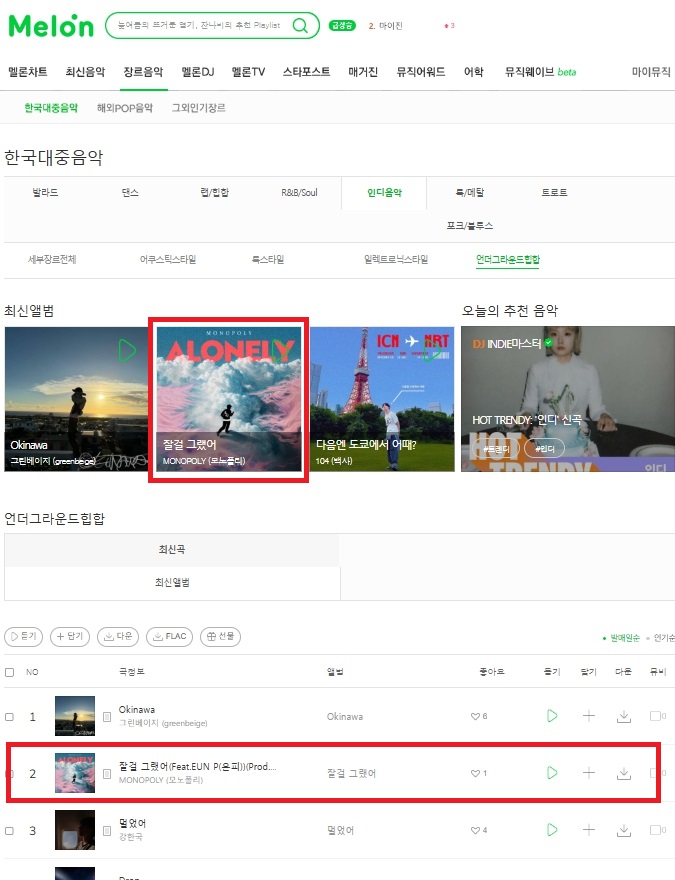
Task: Open song info icon for Okinawa
Action: (107, 717)
